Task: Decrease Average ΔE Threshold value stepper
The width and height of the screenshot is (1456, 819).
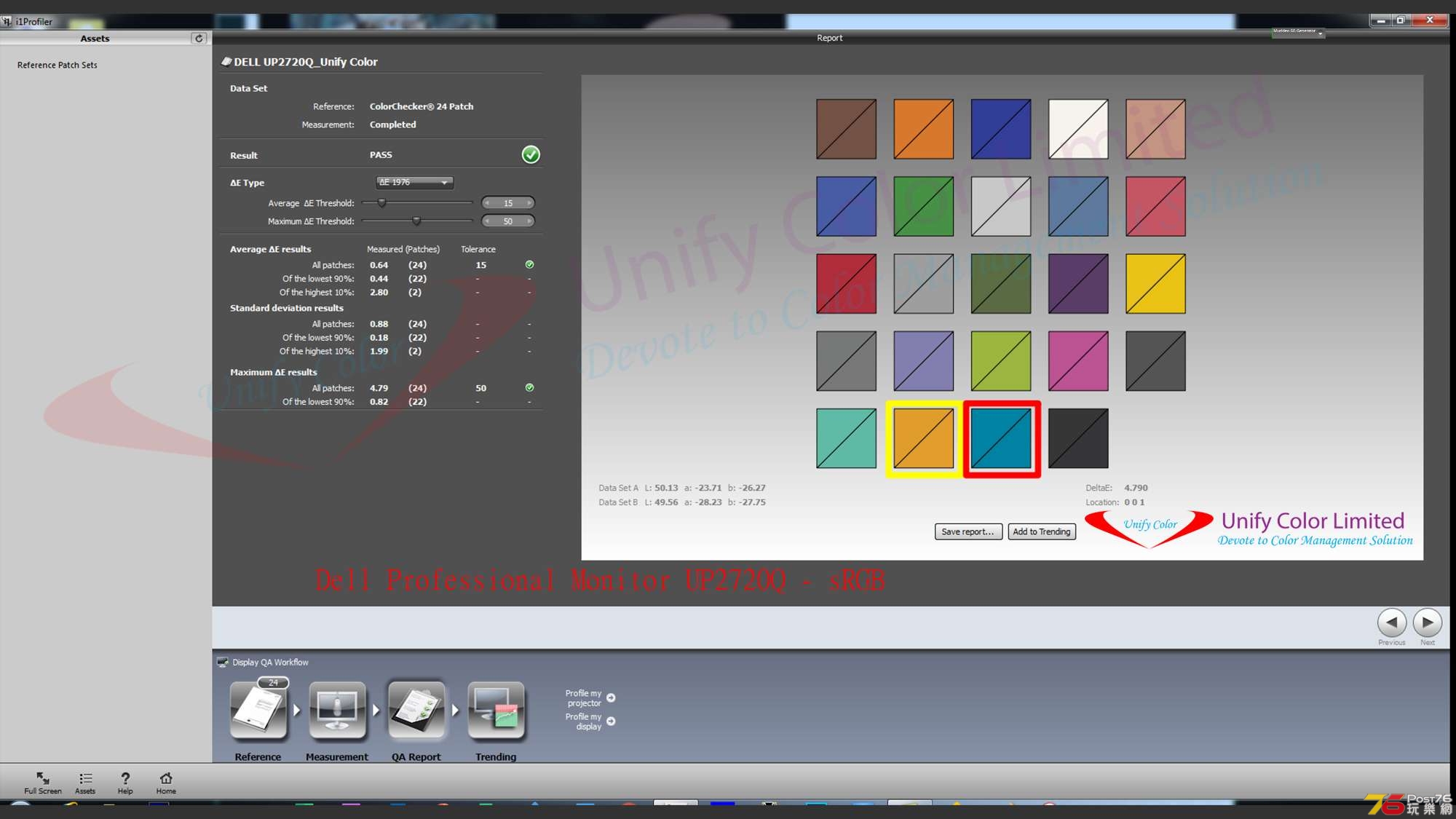Action: [487, 203]
